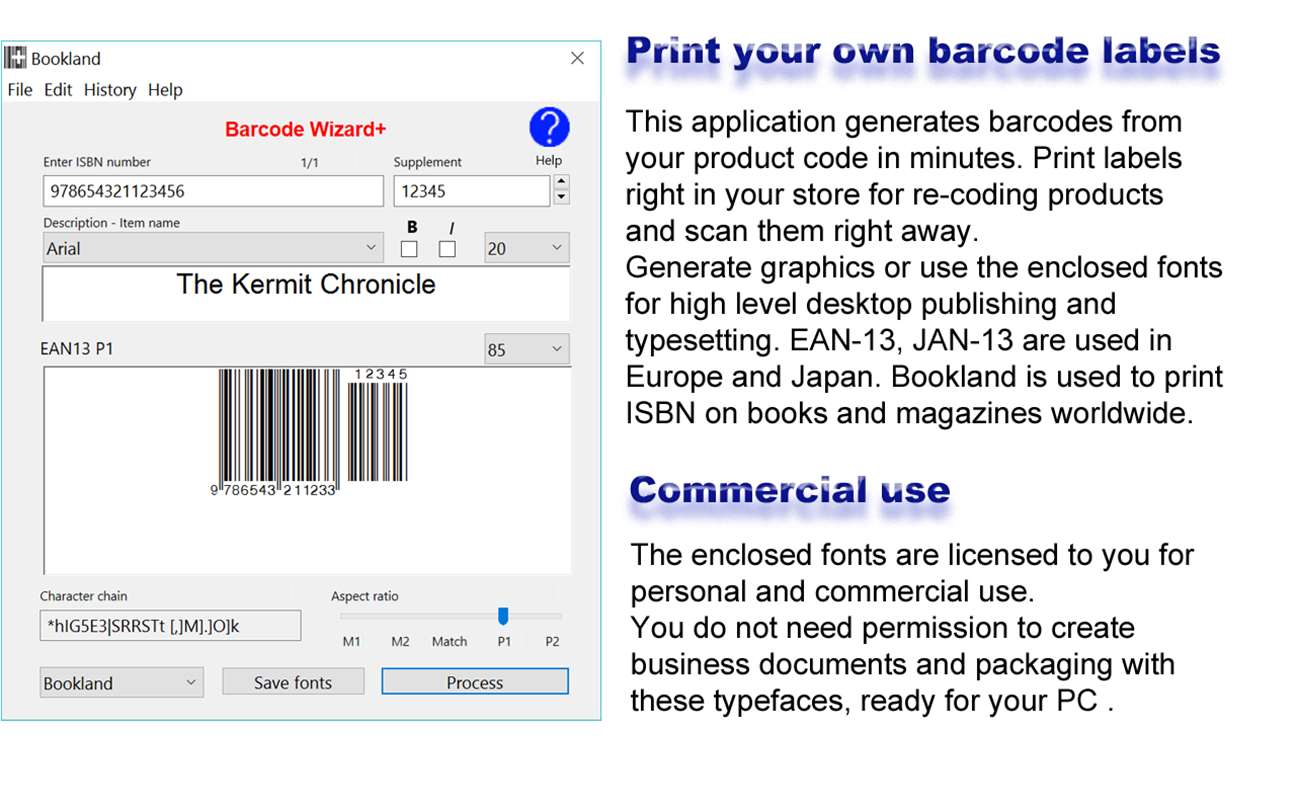Click the Enter ISBN number label

(97, 162)
